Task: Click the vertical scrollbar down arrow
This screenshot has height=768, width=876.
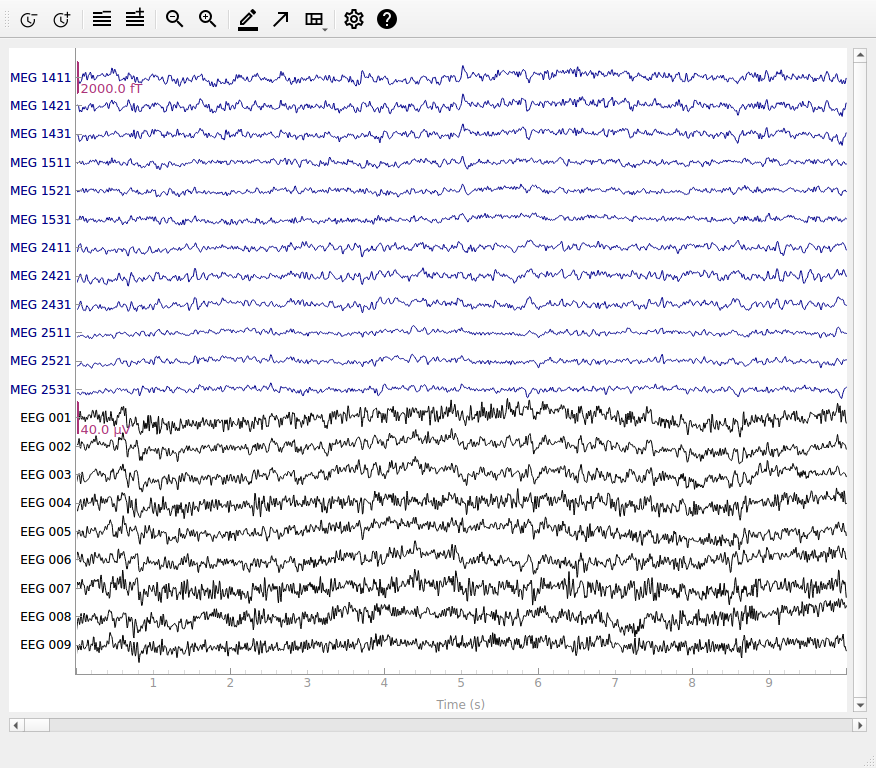Action: 860,705
